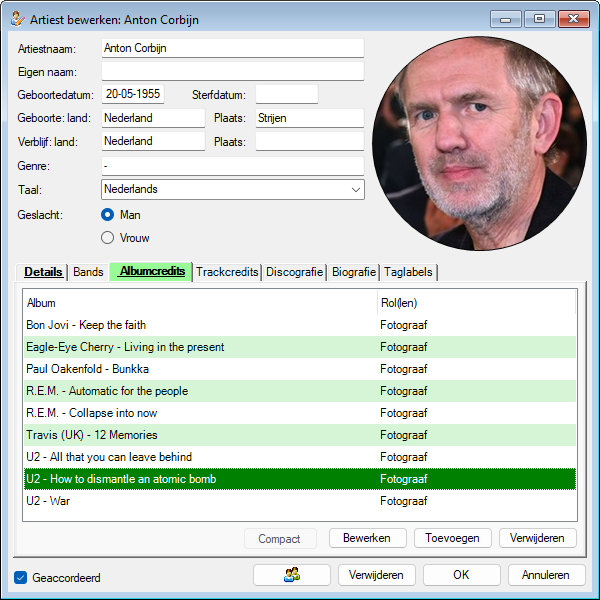Click the Eigen naam input field

[x=232, y=71]
